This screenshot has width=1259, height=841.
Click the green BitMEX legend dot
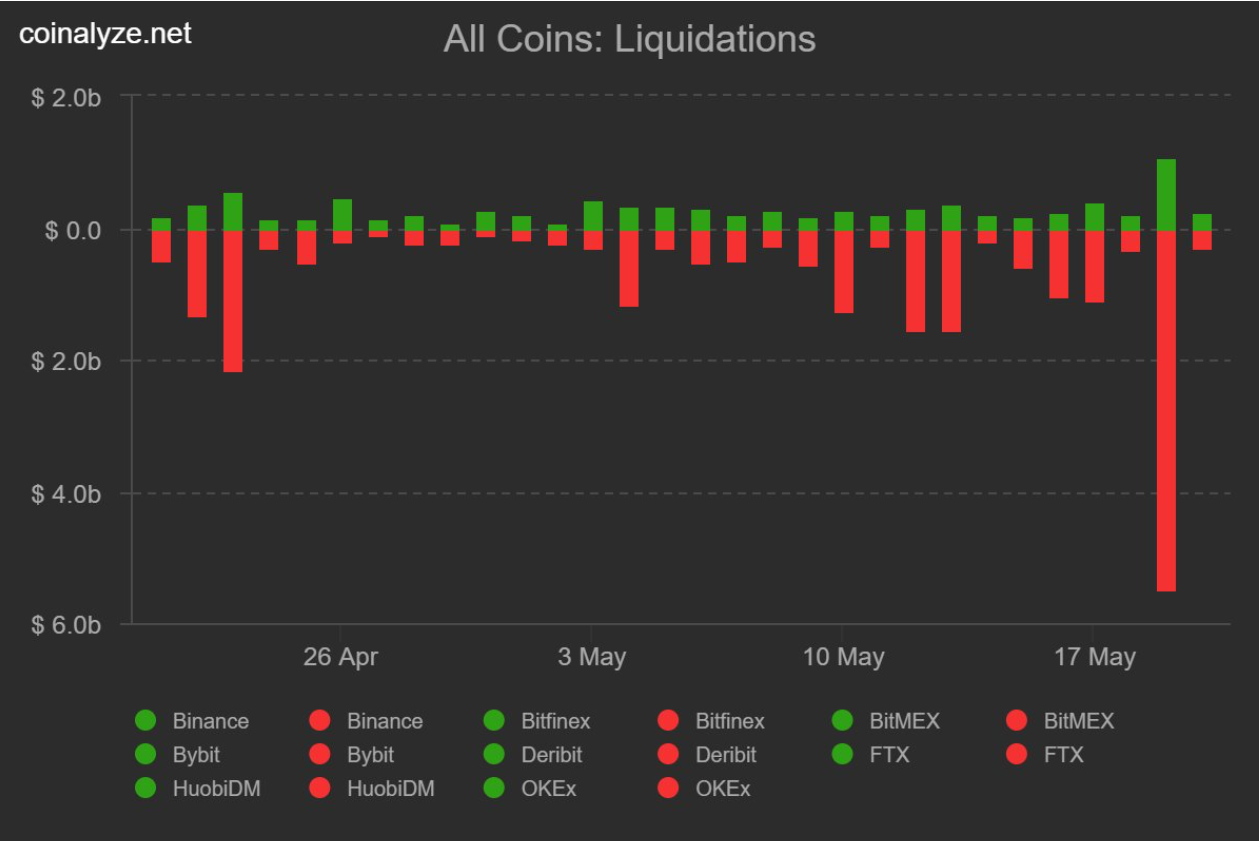tap(843, 720)
